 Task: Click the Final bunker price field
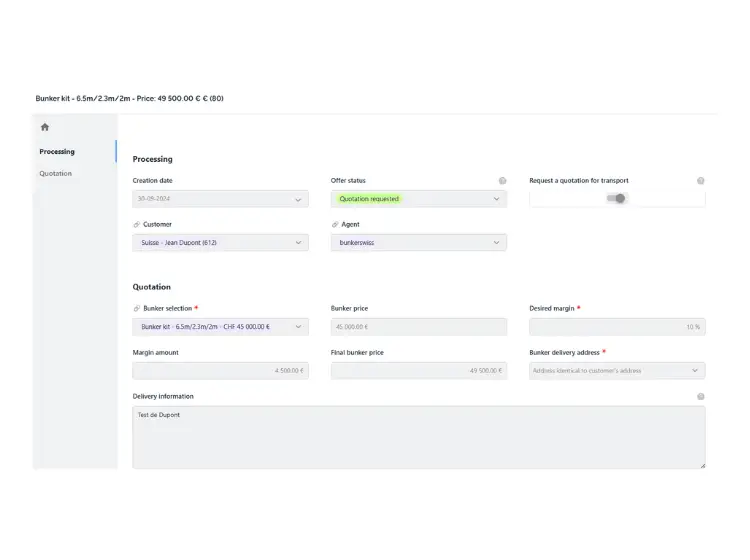418,370
